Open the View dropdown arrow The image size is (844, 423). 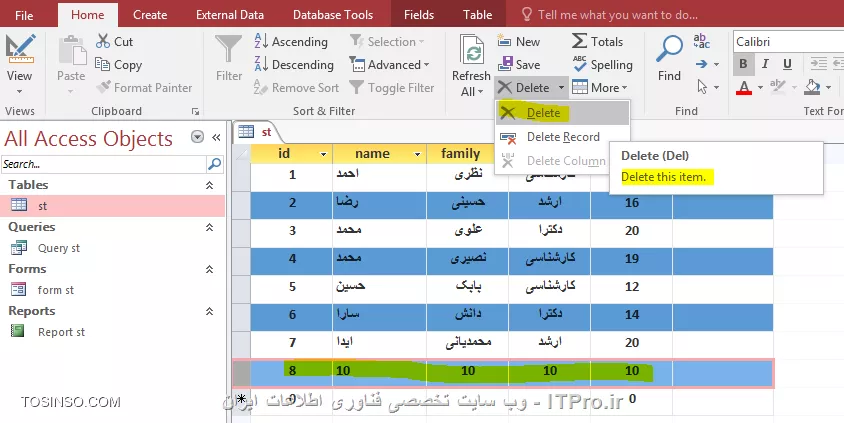[19, 91]
